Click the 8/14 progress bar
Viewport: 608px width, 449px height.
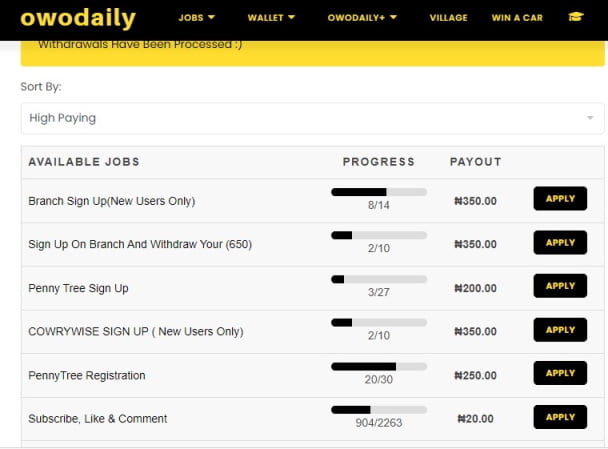[x=379, y=192]
